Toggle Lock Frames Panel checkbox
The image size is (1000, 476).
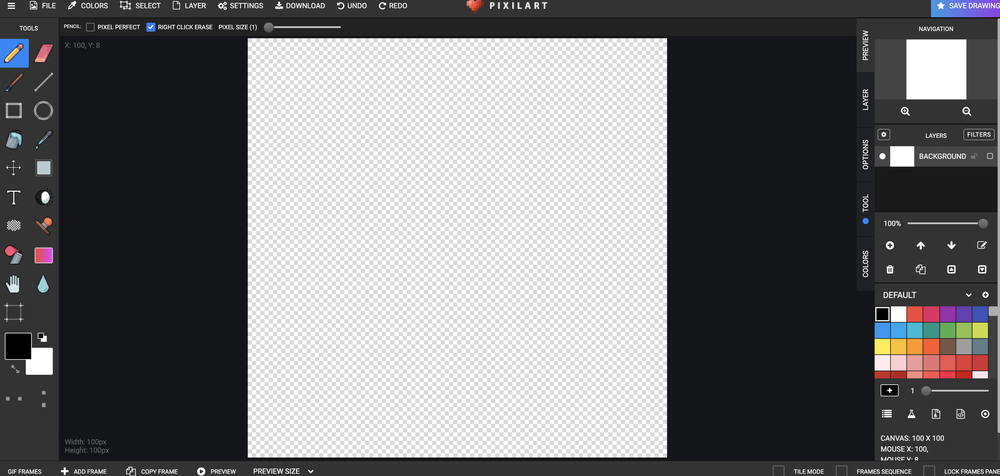pos(929,471)
